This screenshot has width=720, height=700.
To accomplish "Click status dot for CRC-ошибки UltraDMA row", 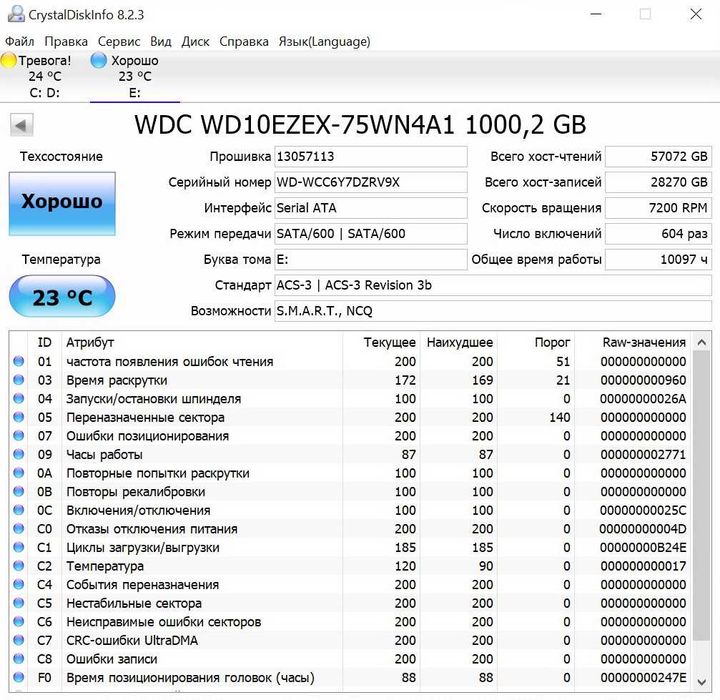I will (19, 640).
